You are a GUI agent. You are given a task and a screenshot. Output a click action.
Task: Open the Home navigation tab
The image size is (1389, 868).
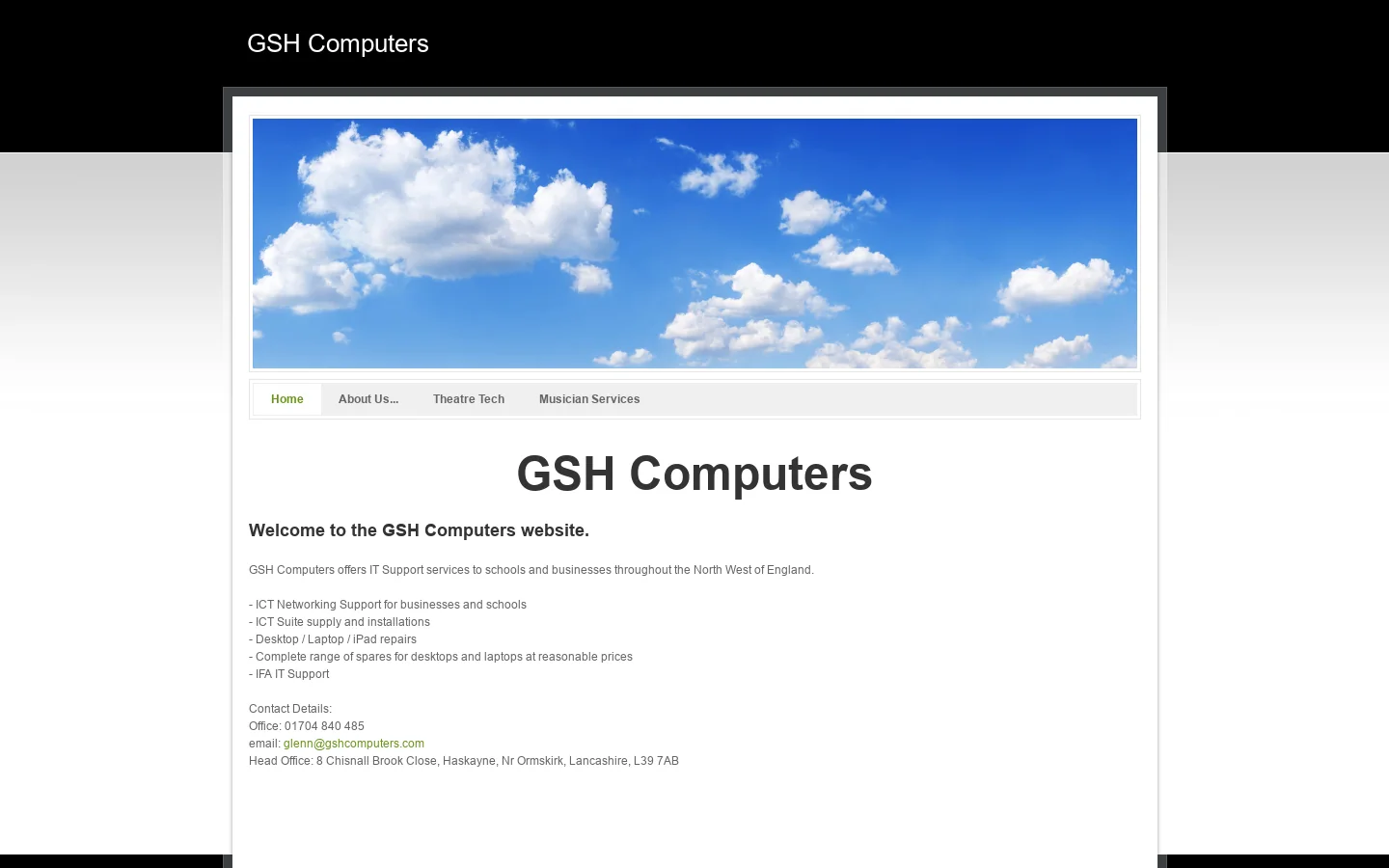[x=286, y=399]
